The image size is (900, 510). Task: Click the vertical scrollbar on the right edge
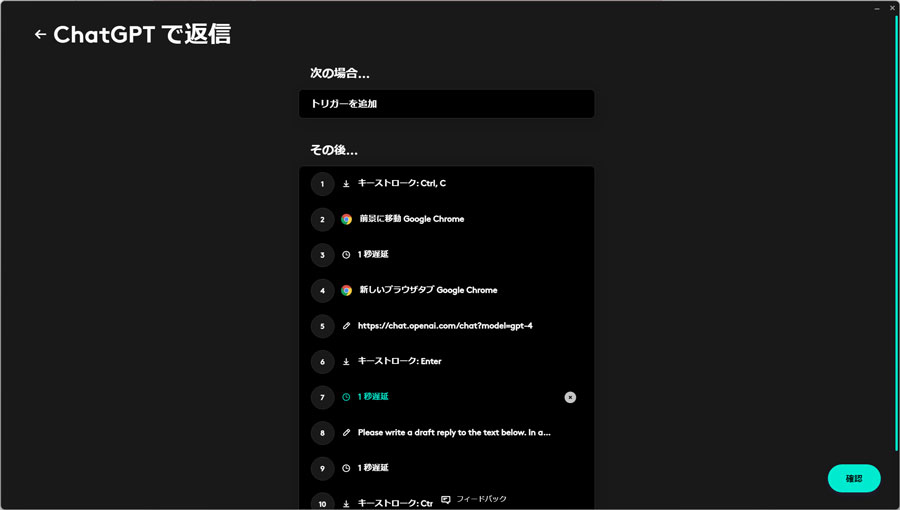(x=897, y=229)
